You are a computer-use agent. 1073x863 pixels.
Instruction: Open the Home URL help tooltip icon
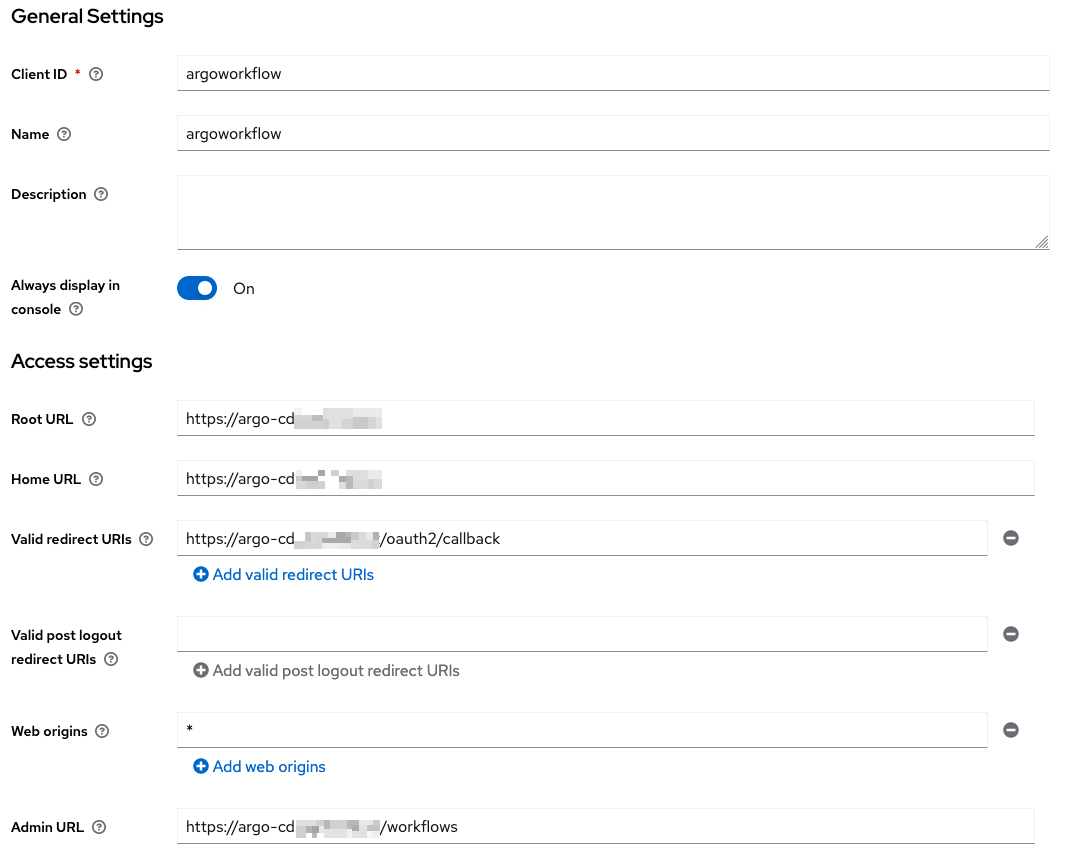click(96, 479)
